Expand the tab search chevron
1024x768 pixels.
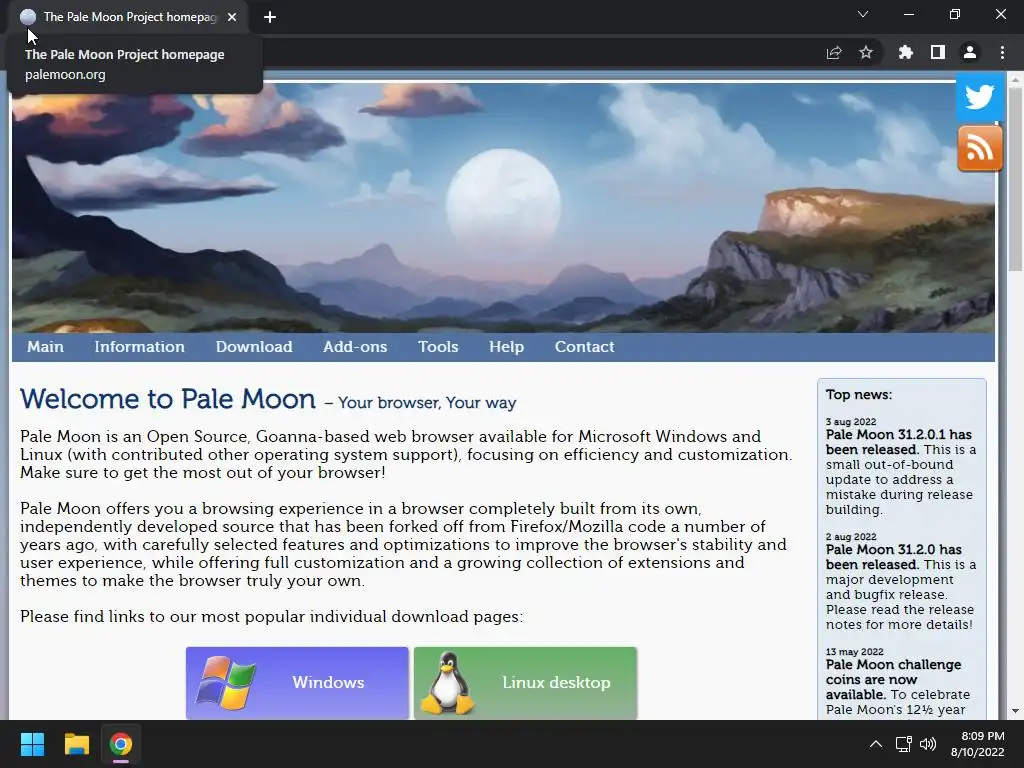tap(863, 14)
